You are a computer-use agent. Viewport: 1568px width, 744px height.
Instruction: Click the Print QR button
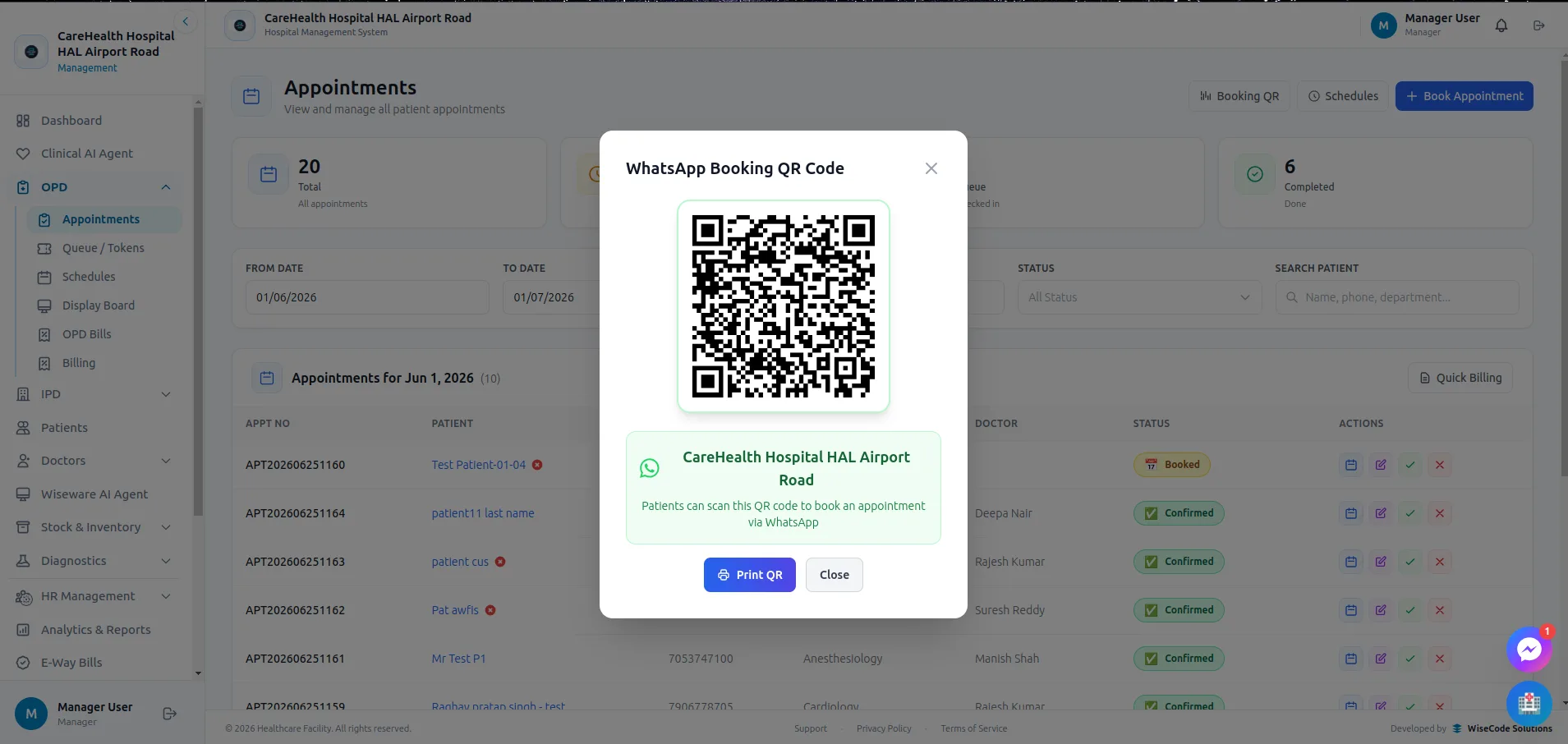(749, 575)
